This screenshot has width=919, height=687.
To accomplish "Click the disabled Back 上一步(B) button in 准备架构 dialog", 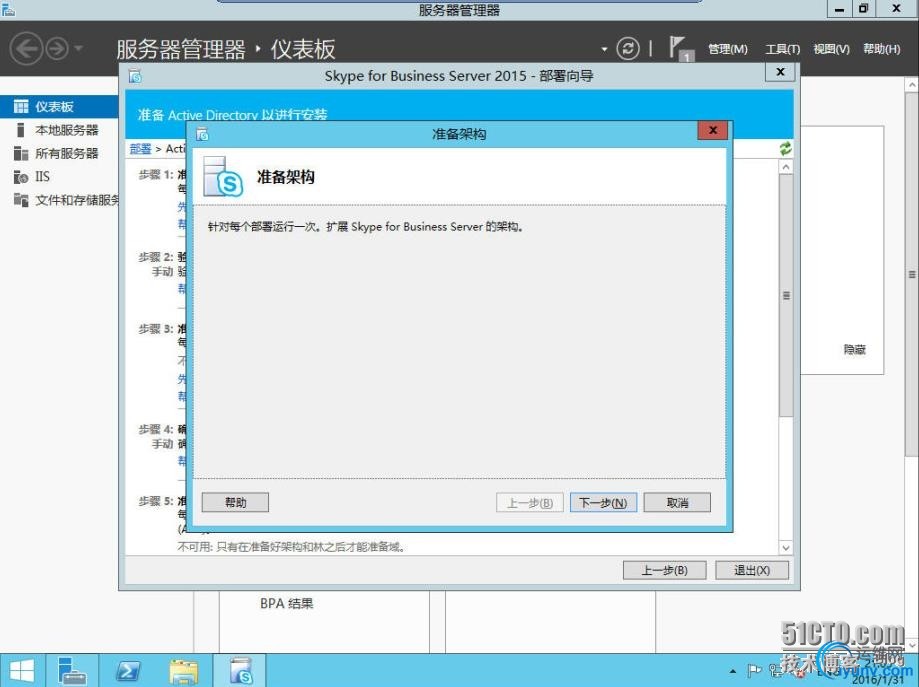I will [x=530, y=502].
